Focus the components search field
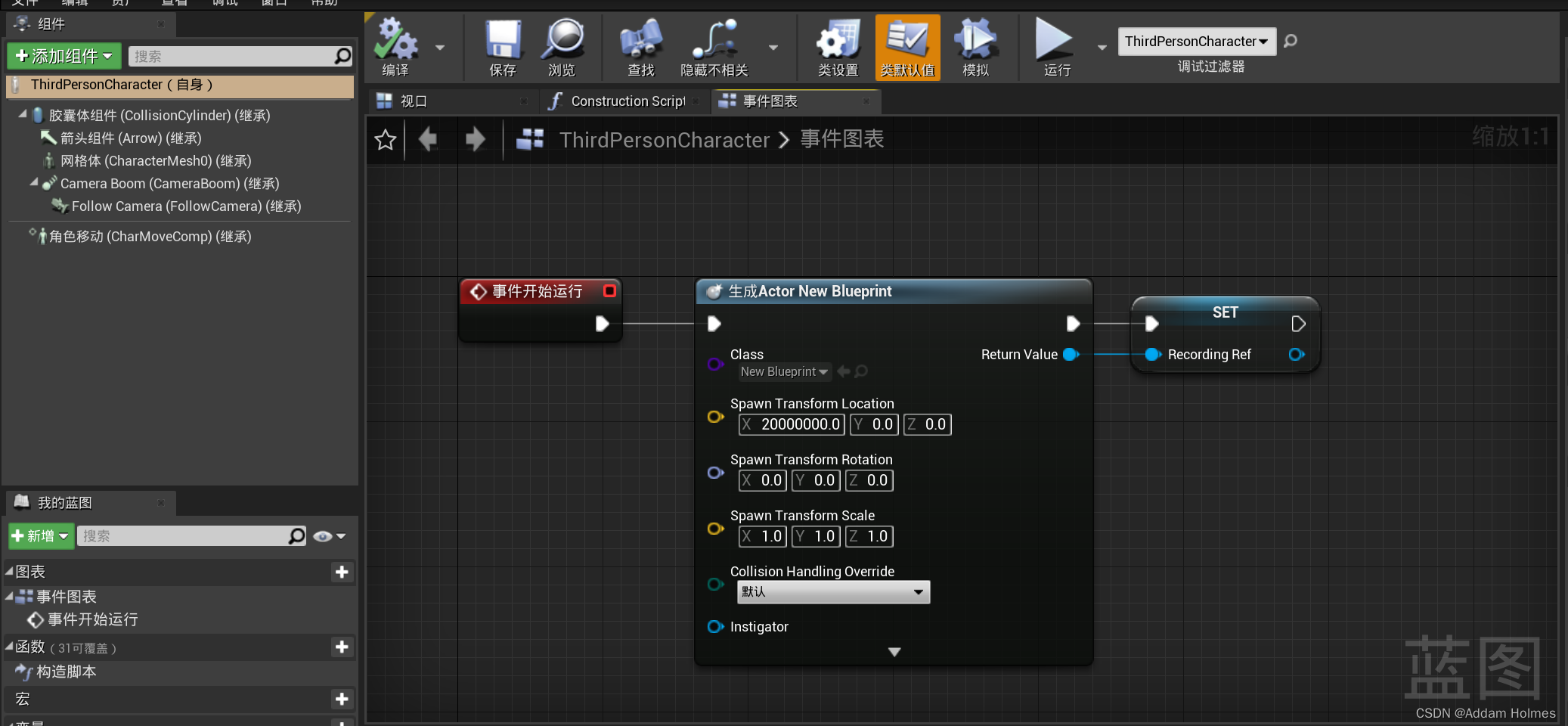The width and height of the screenshot is (1568, 726). (232, 56)
